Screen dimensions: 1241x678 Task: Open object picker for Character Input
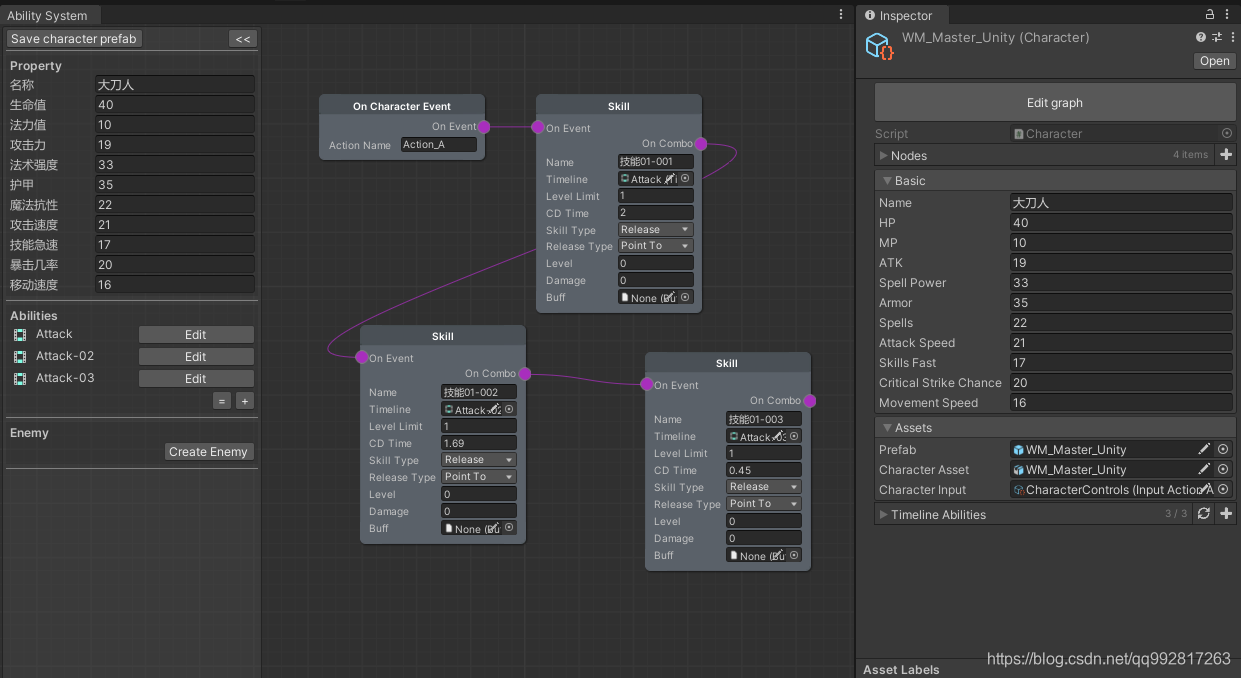(x=1223, y=490)
